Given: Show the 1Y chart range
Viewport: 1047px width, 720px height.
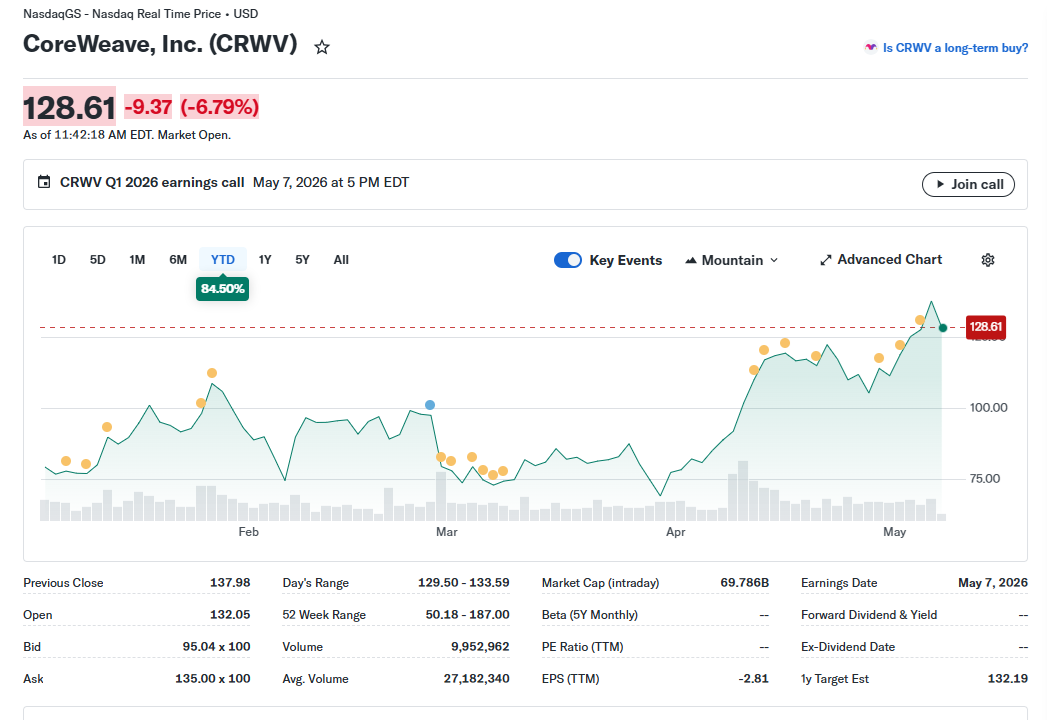Looking at the screenshot, I should tap(265, 260).
